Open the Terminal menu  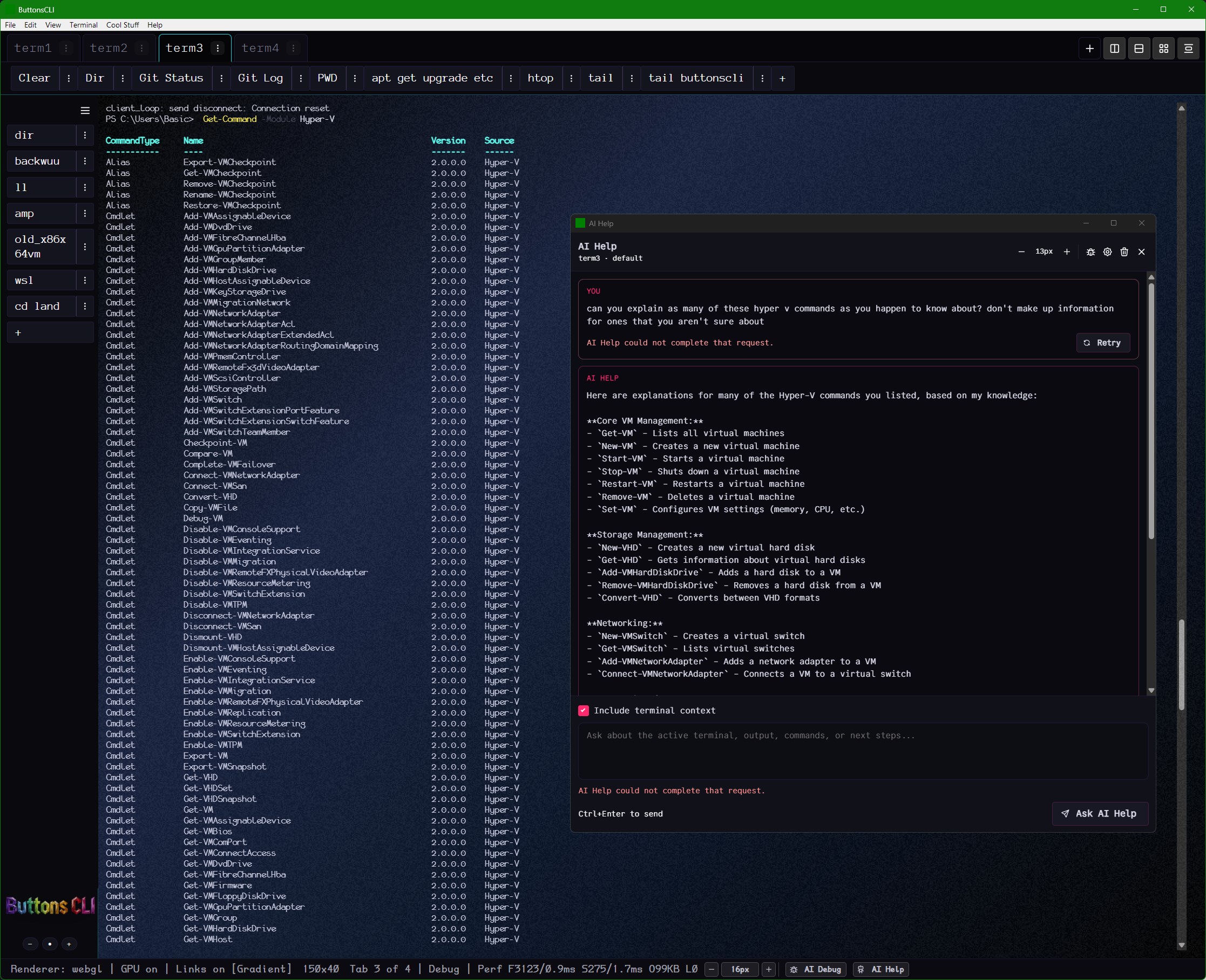coord(84,25)
